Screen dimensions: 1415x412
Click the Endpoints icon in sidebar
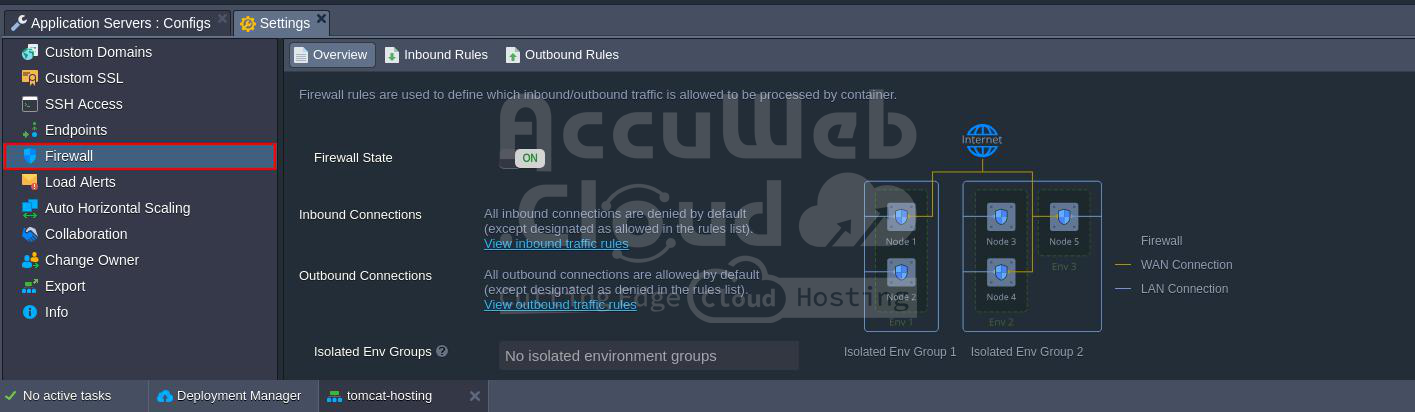click(x=29, y=130)
